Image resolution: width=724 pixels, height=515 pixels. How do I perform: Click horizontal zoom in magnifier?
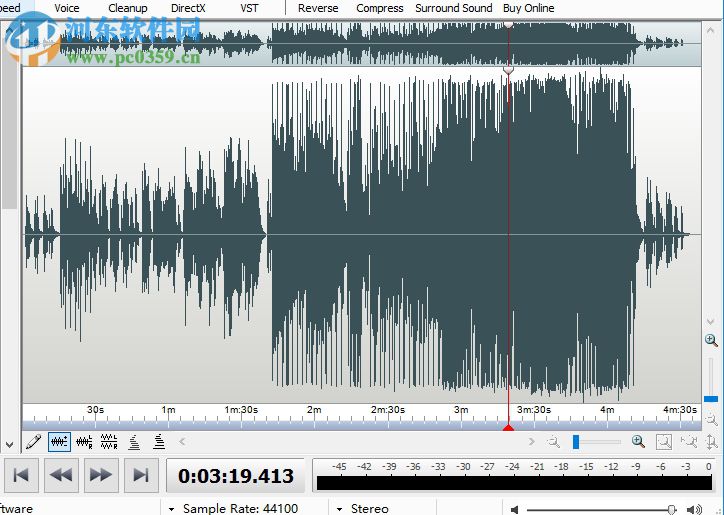(x=638, y=442)
